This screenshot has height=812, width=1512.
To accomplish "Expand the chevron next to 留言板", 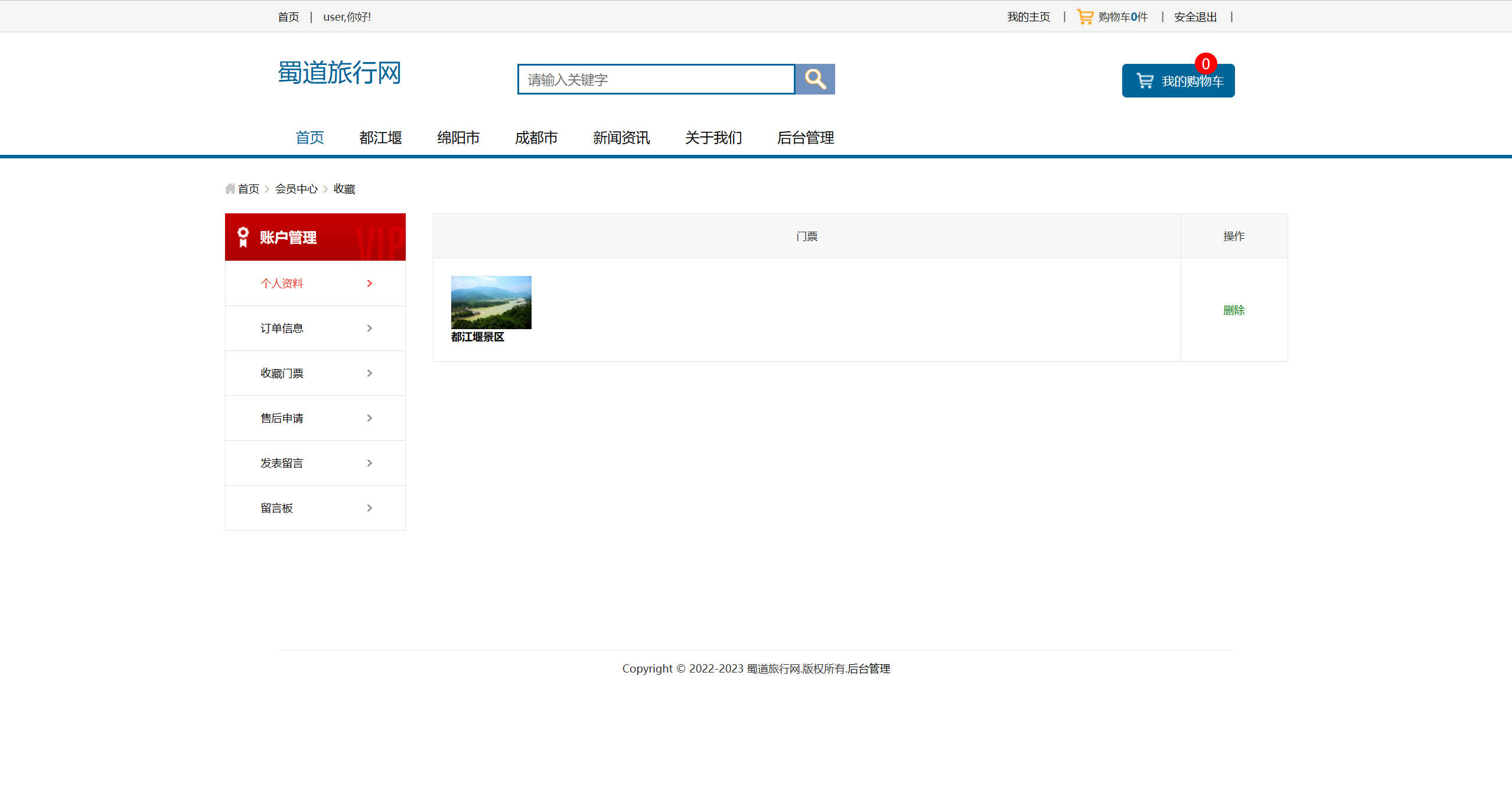I will point(370,508).
